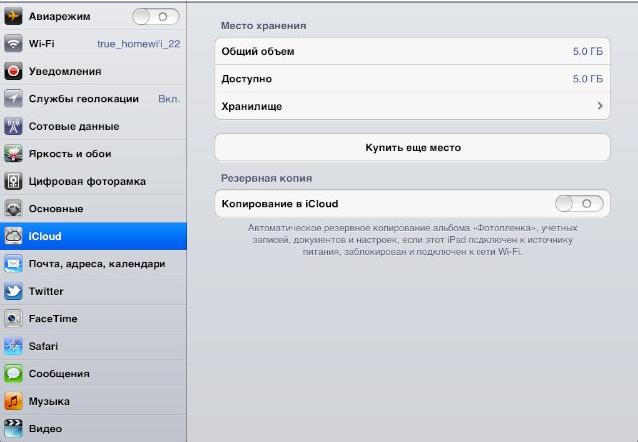Image resolution: width=638 pixels, height=442 pixels.
Task: Tap the Safari compass icon
Action: (x=13, y=346)
